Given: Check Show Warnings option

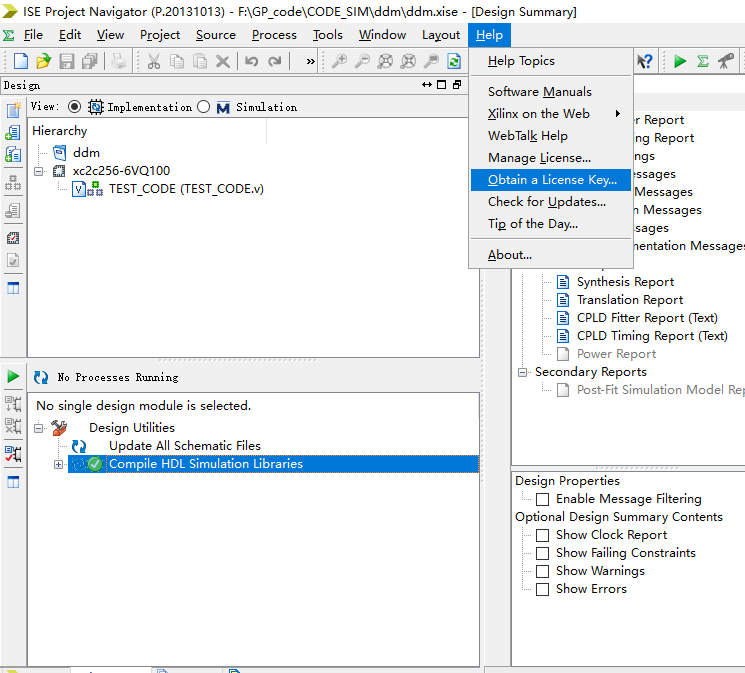Looking at the screenshot, I should pyautogui.click(x=542, y=571).
